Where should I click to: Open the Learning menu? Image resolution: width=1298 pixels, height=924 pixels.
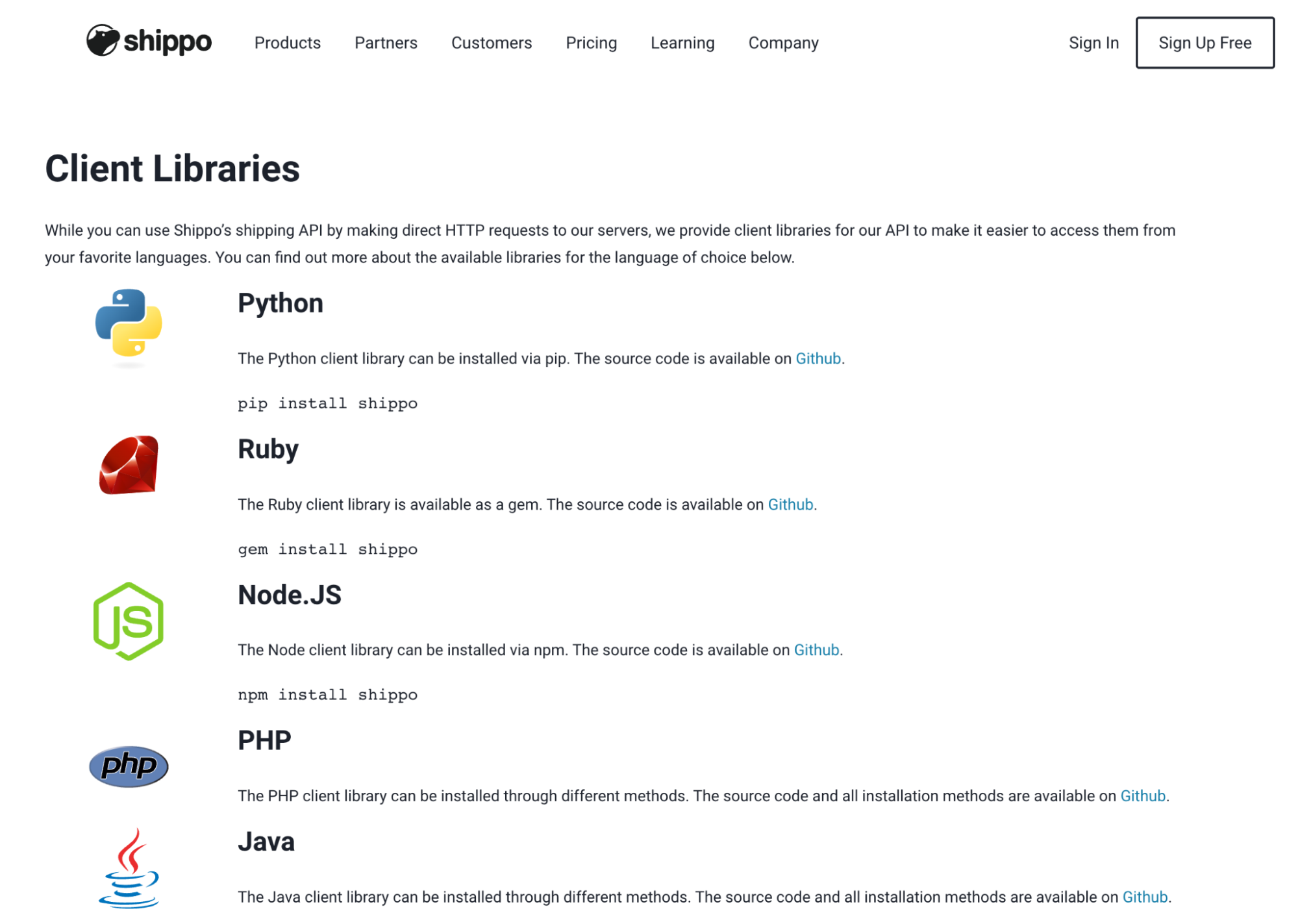click(x=682, y=43)
